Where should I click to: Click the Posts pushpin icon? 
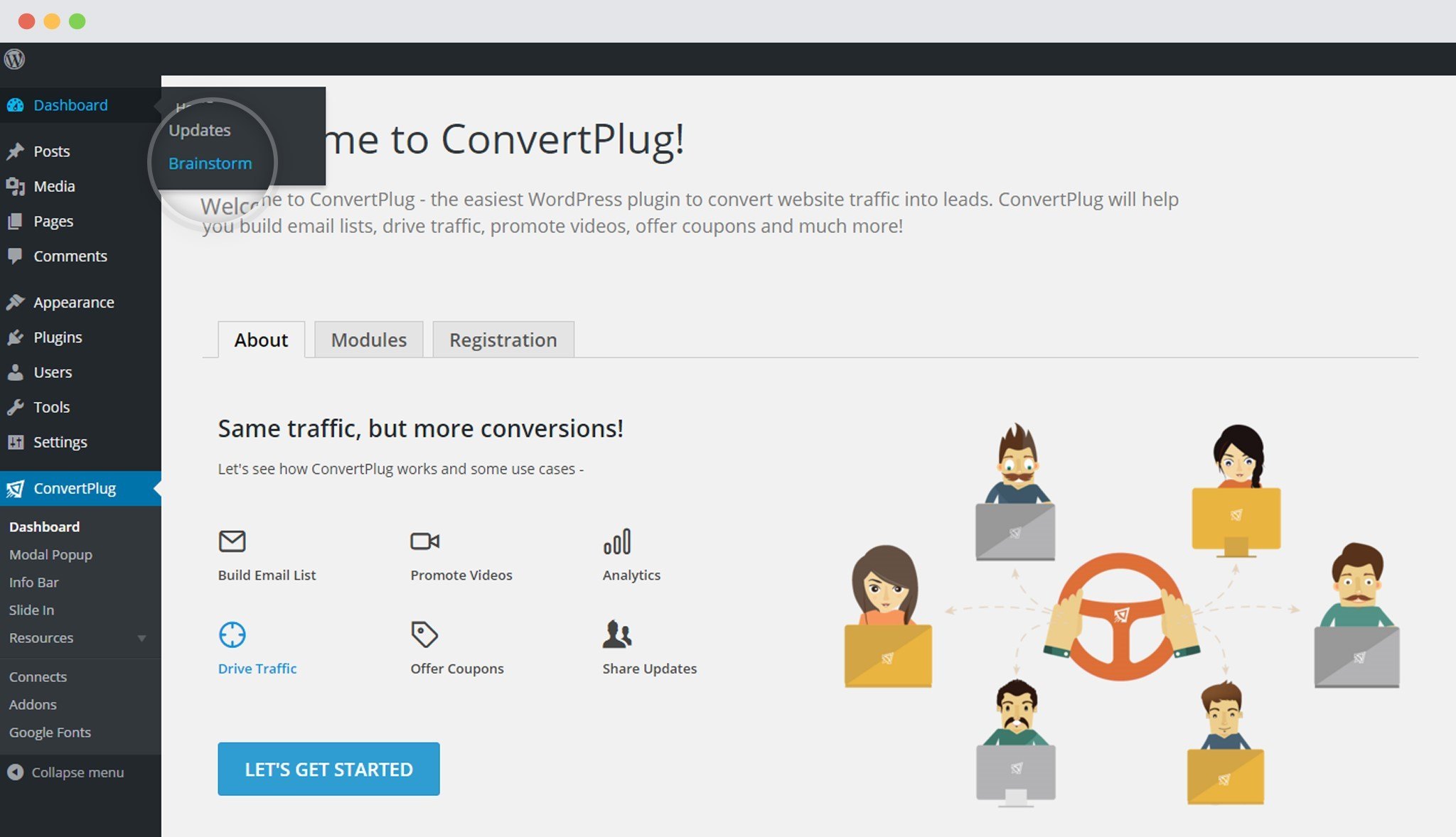tap(15, 151)
